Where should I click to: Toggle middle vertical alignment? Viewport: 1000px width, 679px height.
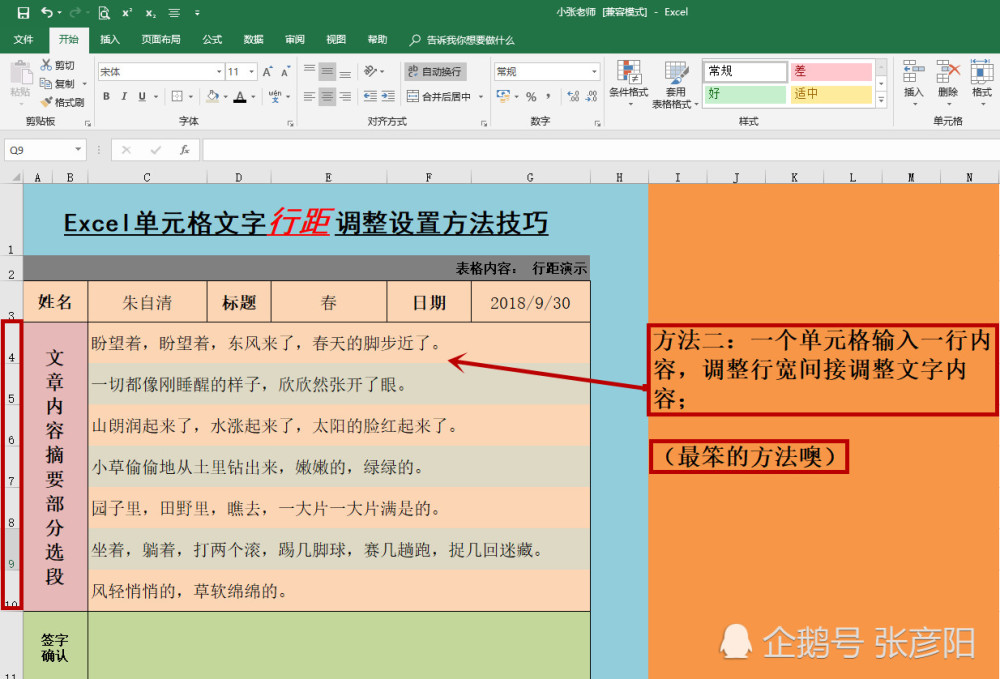[x=327, y=71]
